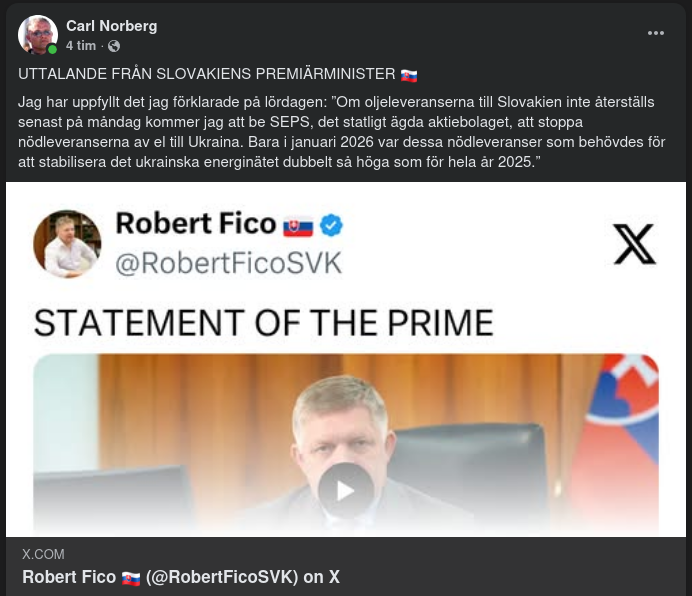Click the public globe audience icon

click(x=113, y=46)
